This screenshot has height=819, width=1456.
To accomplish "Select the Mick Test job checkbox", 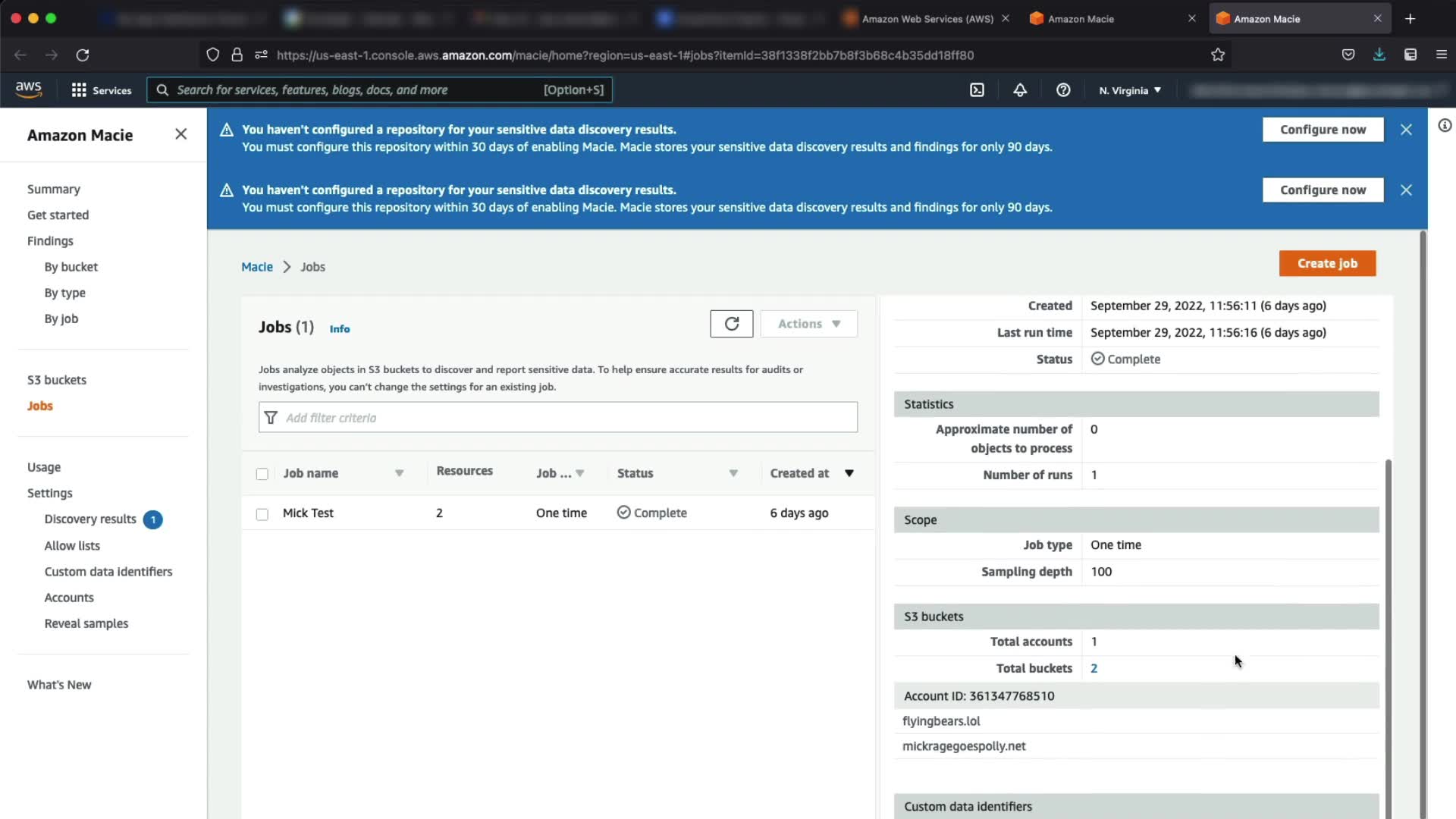I will (x=262, y=514).
